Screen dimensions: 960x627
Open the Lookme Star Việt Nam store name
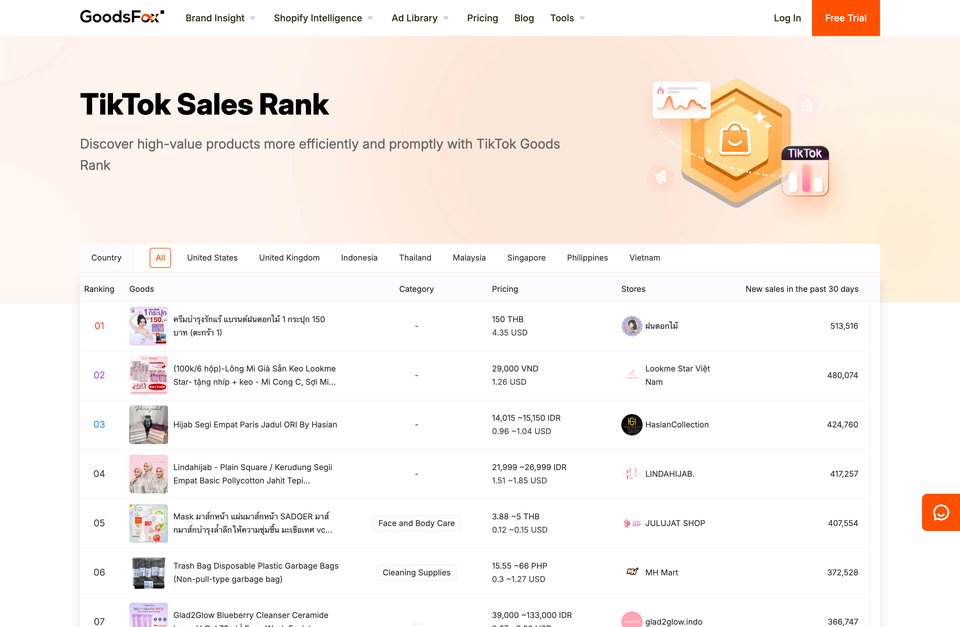pyautogui.click(x=678, y=375)
